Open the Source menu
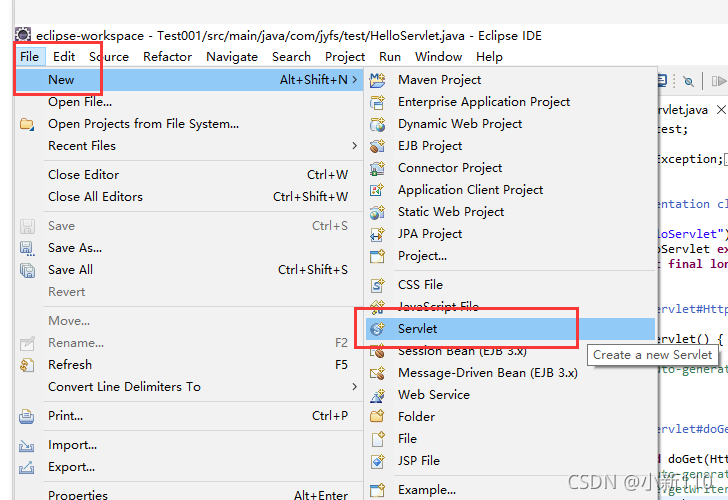This screenshot has width=728, height=500. (x=109, y=57)
